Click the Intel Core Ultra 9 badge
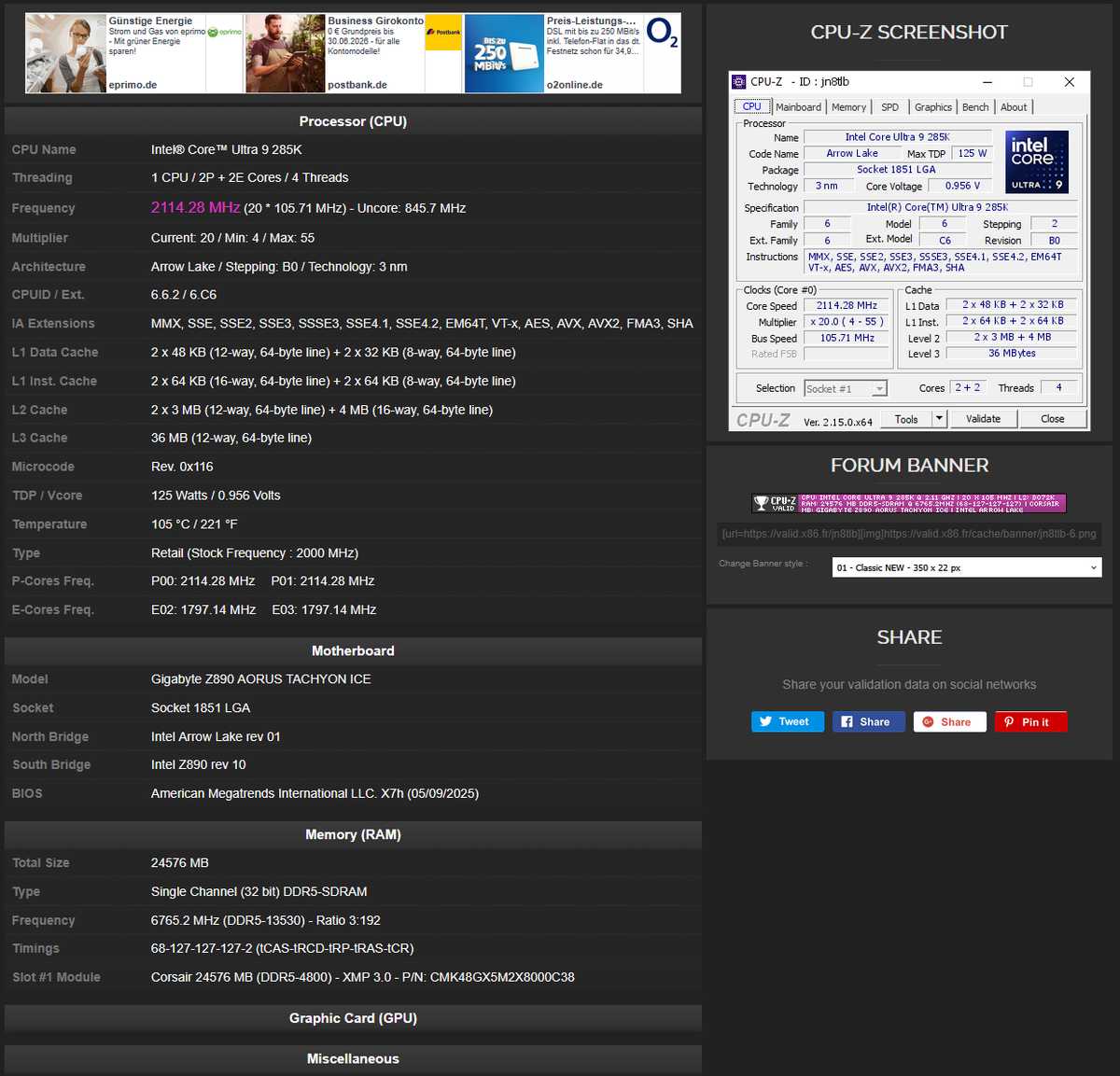Screen dimensions: 1120x1076 1036,161
